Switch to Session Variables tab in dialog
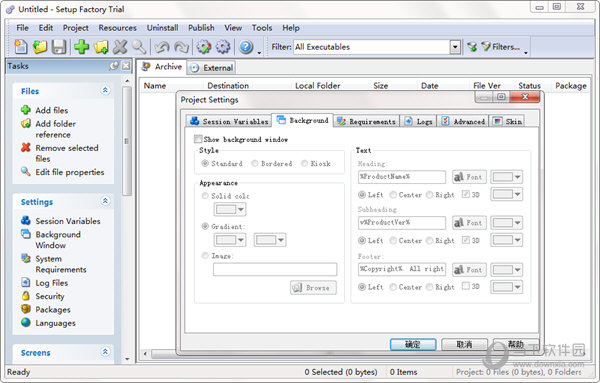Viewport: 600px width, 383px height. [229, 121]
